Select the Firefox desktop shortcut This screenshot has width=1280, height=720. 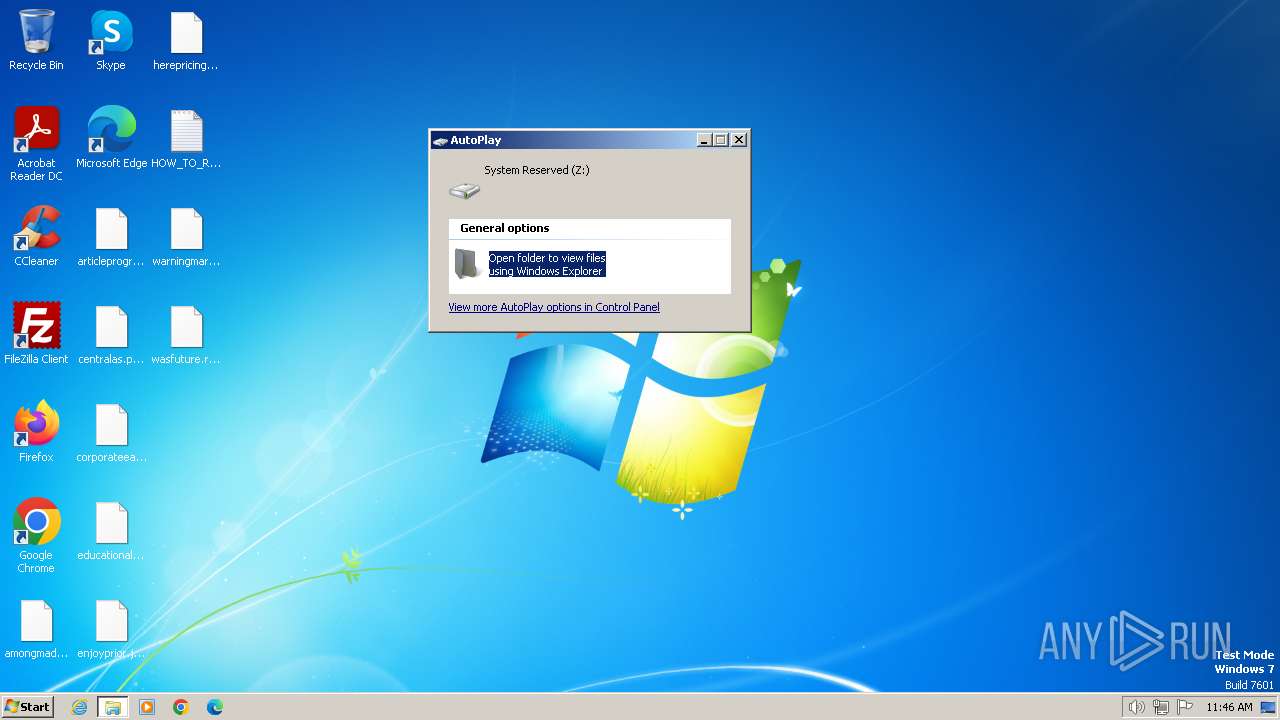click(36, 433)
